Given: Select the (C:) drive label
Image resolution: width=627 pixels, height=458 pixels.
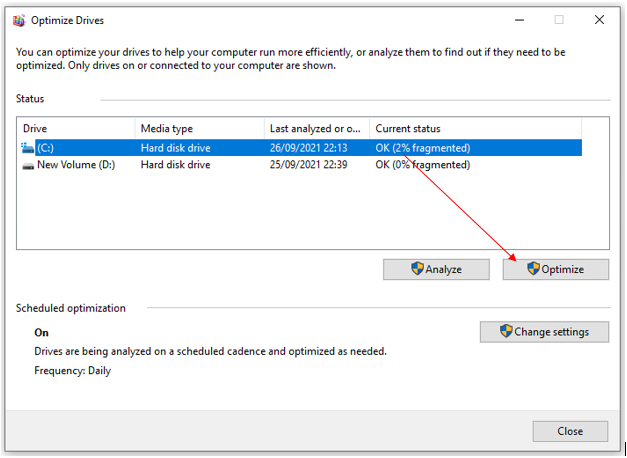Looking at the screenshot, I should tap(45, 148).
